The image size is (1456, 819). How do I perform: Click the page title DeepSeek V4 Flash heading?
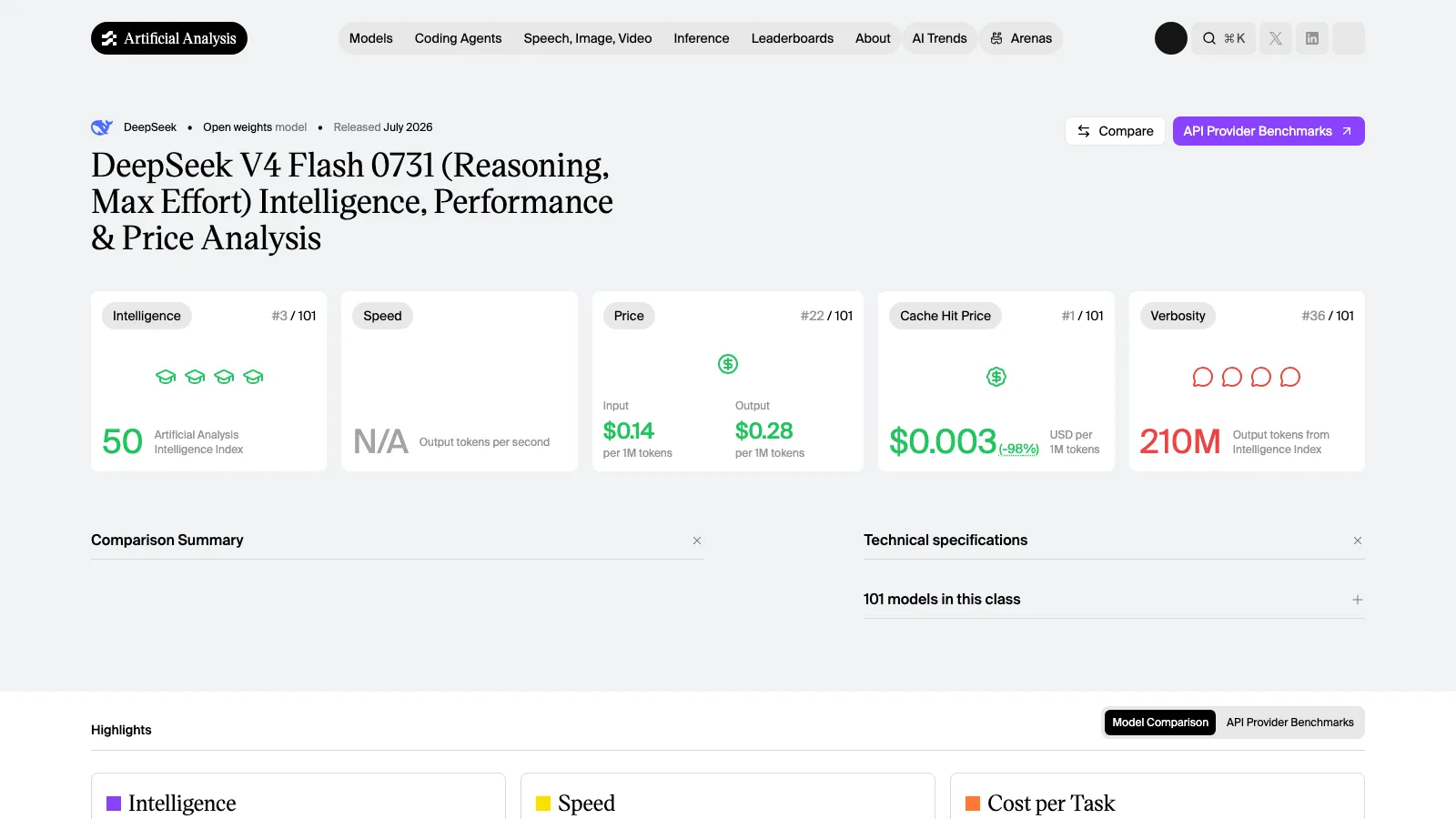(x=352, y=201)
